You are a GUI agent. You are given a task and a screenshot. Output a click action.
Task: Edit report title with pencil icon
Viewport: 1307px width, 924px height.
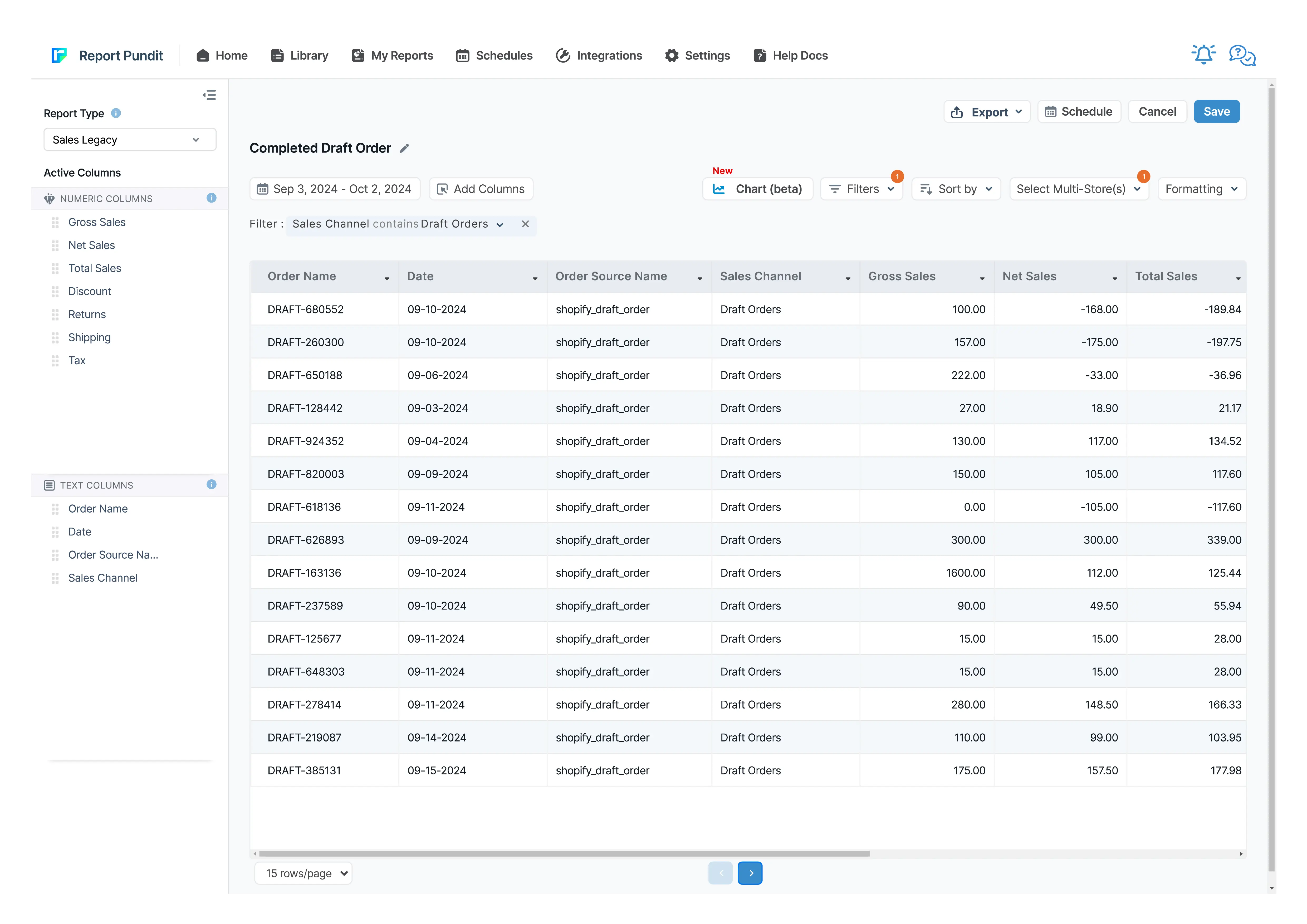point(404,149)
